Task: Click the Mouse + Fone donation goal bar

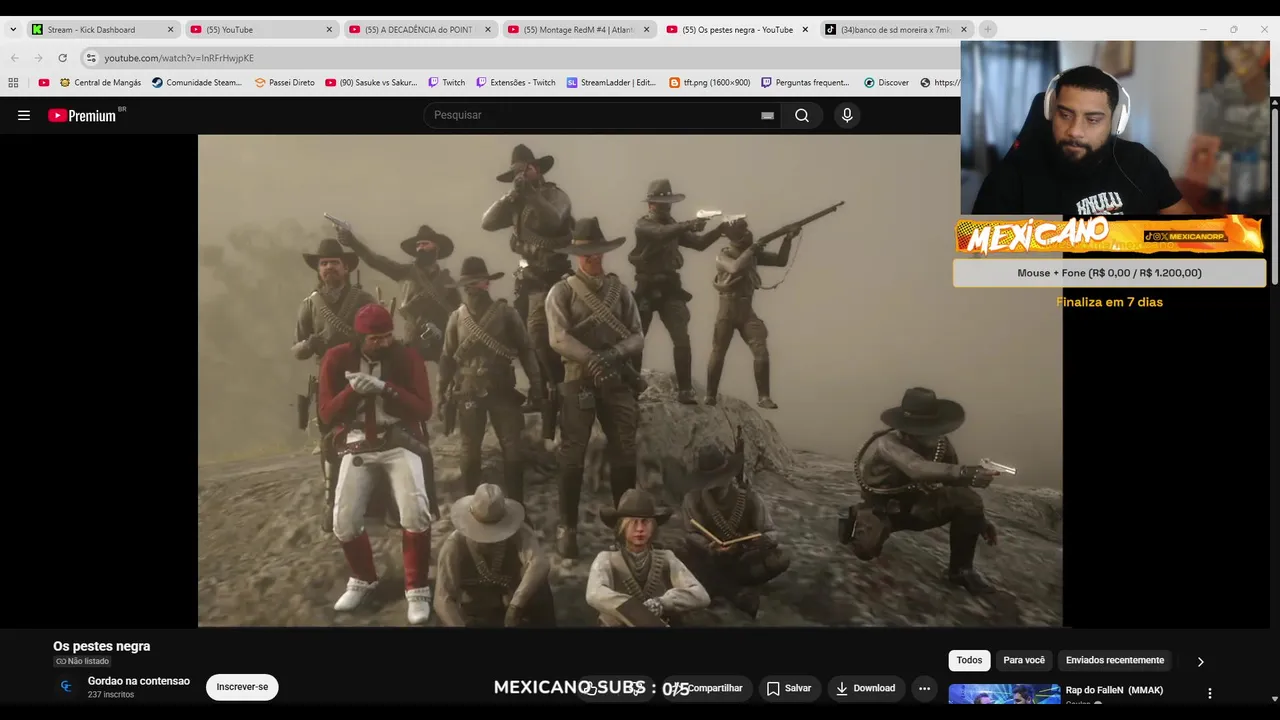Action: pyautogui.click(x=1109, y=273)
